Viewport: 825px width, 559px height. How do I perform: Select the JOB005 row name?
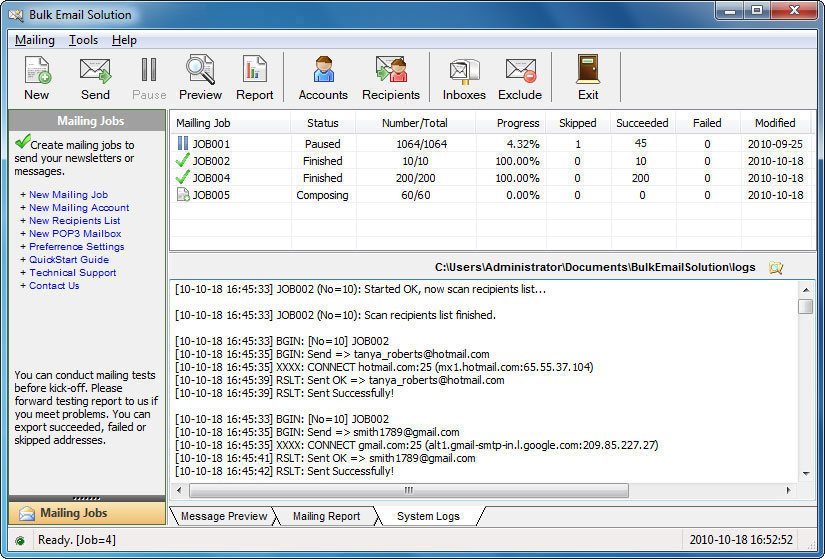click(x=211, y=195)
